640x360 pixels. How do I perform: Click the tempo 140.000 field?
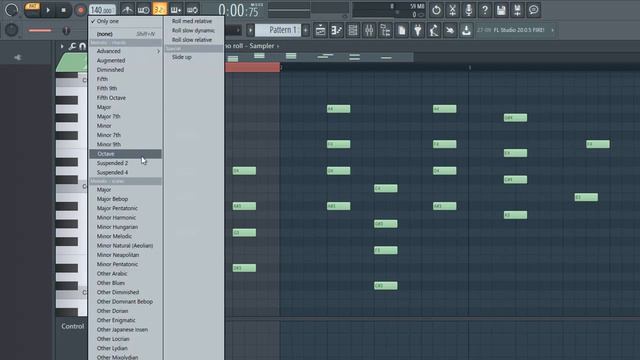102,10
